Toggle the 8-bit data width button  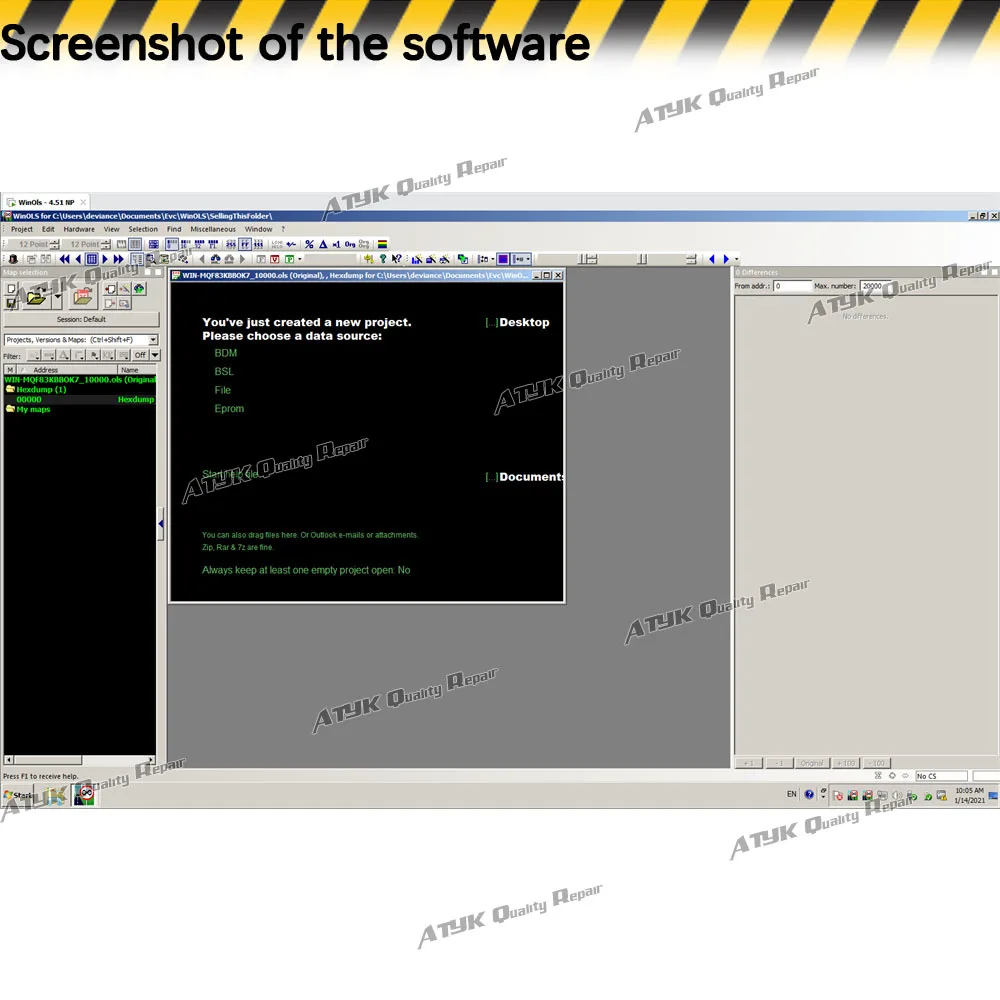[x=172, y=244]
